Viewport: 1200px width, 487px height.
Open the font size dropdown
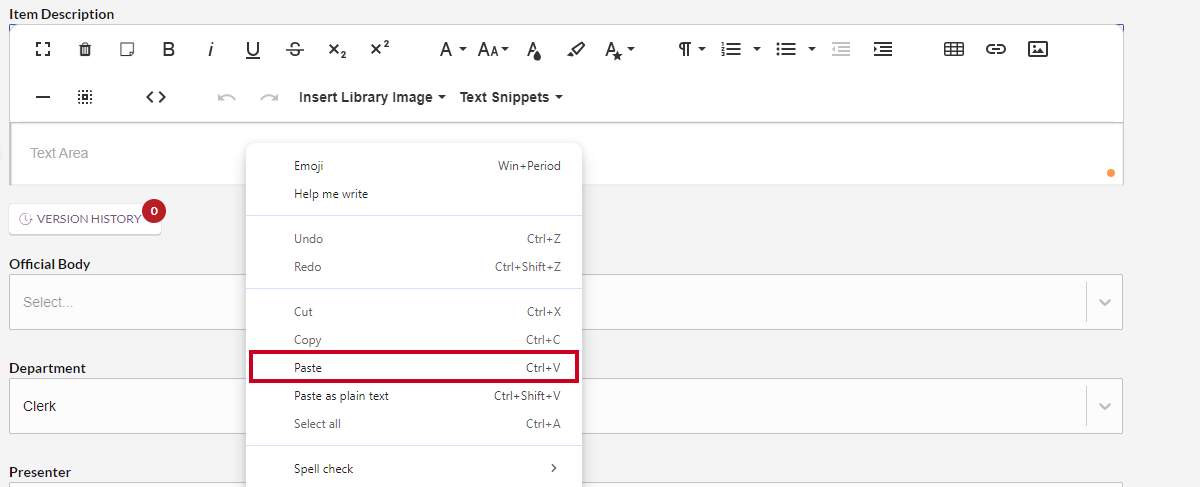[493, 49]
